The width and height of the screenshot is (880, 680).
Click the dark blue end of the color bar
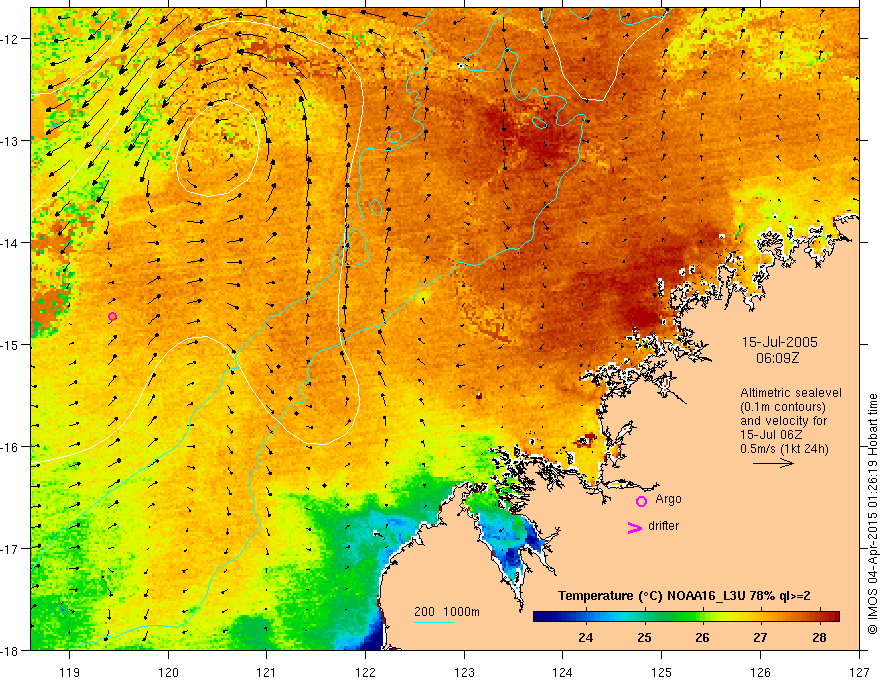click(x=540, y=616)
